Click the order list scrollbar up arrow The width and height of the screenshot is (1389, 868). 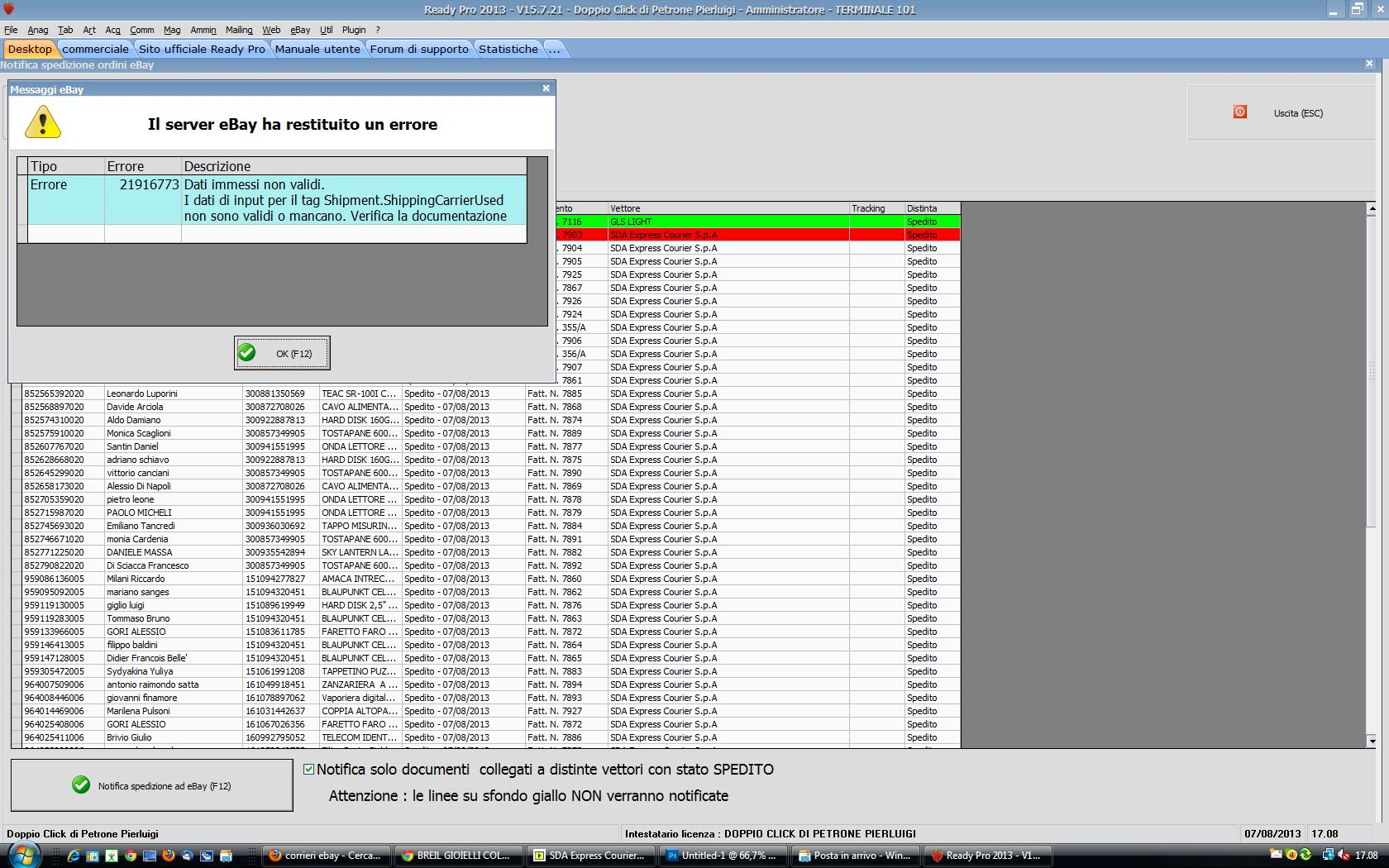point(1373,208)
